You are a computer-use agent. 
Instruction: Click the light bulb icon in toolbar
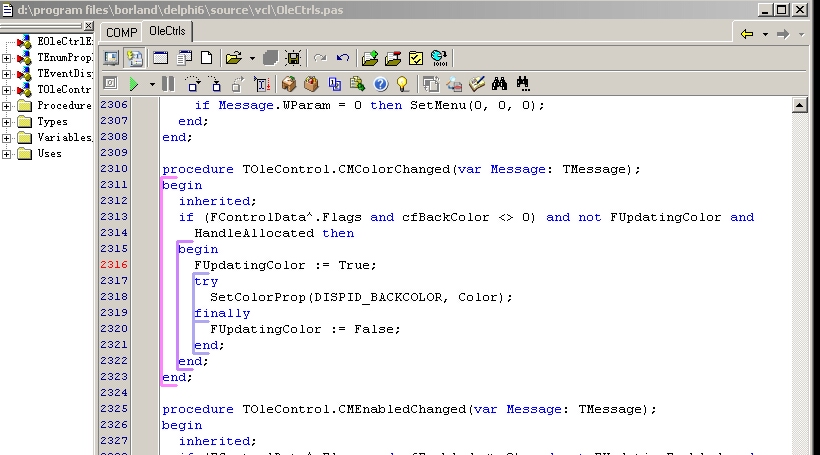(403, 84)
